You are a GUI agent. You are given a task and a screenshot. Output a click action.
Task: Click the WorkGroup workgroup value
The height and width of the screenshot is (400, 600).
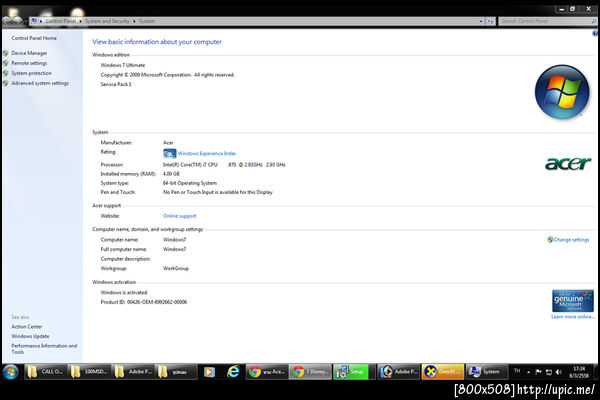click(176, 269)
